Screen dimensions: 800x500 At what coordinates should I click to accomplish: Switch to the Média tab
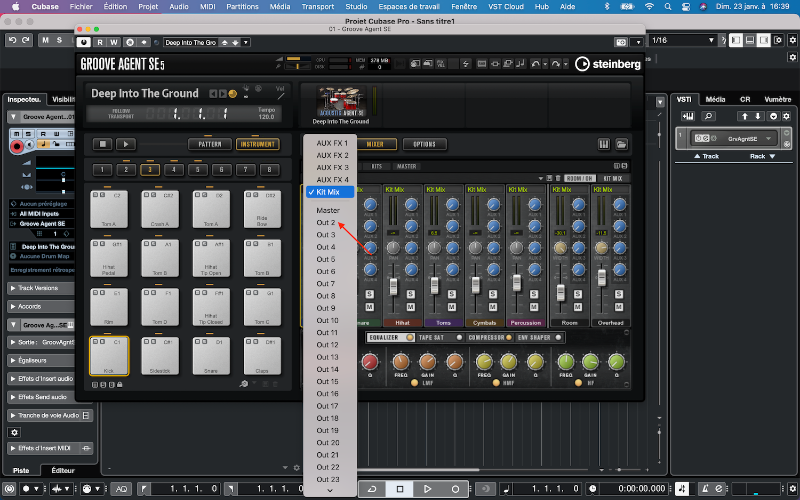(x=715, y=99)
